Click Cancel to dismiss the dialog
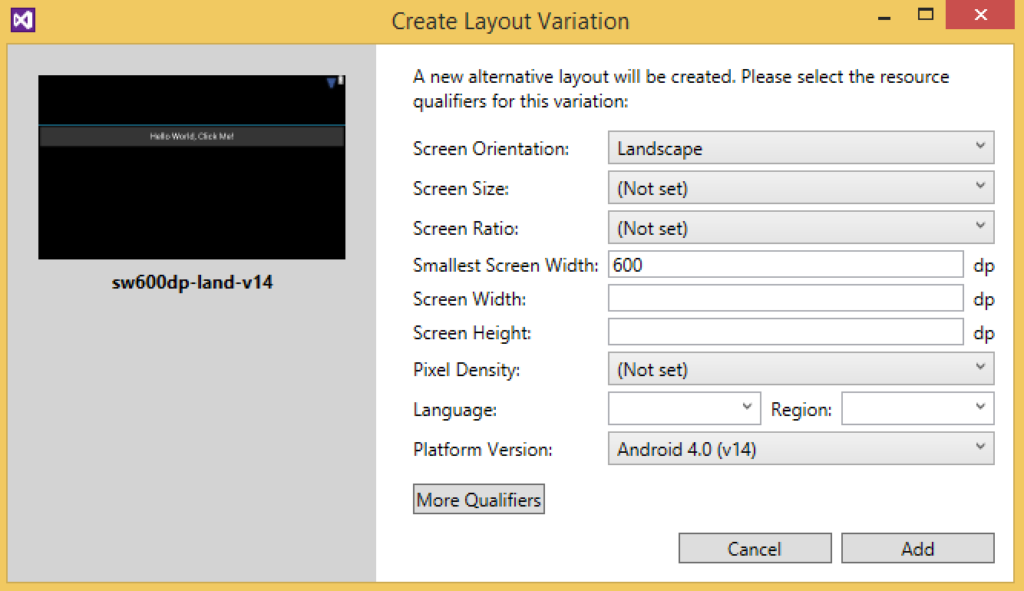 point(755,548)
